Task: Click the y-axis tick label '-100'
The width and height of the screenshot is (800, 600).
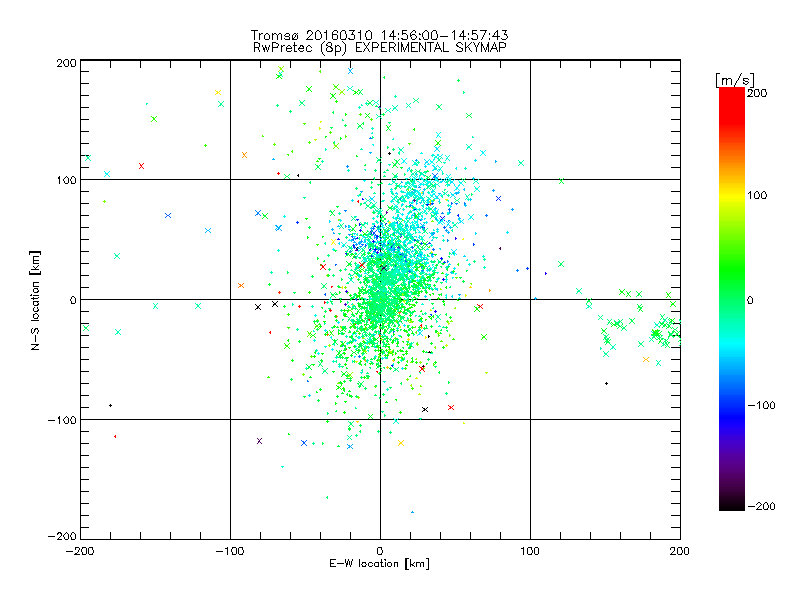Action: coord(62,420)
